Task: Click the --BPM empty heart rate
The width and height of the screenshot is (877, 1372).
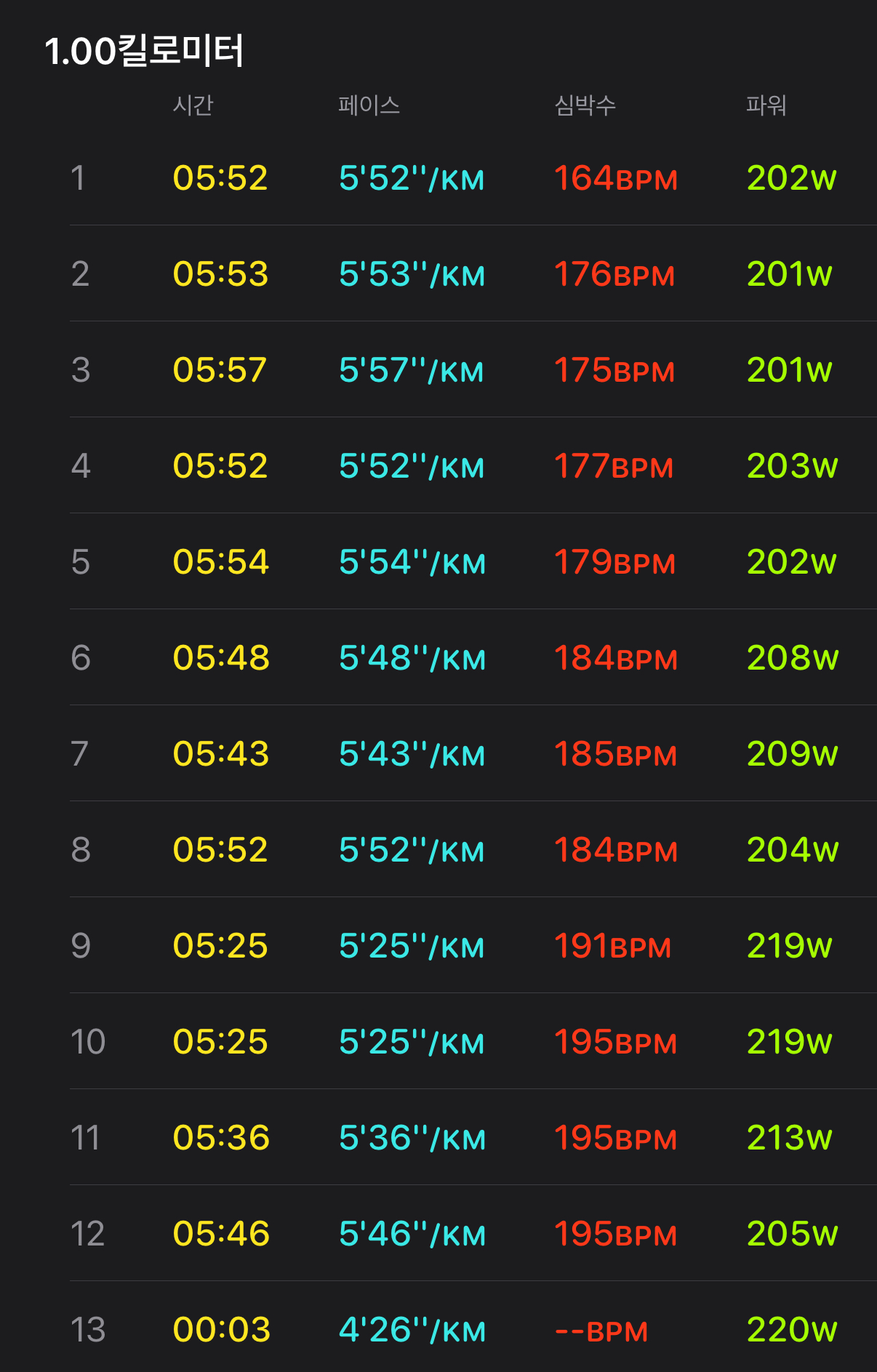Action: click(x=601, y=1331)
